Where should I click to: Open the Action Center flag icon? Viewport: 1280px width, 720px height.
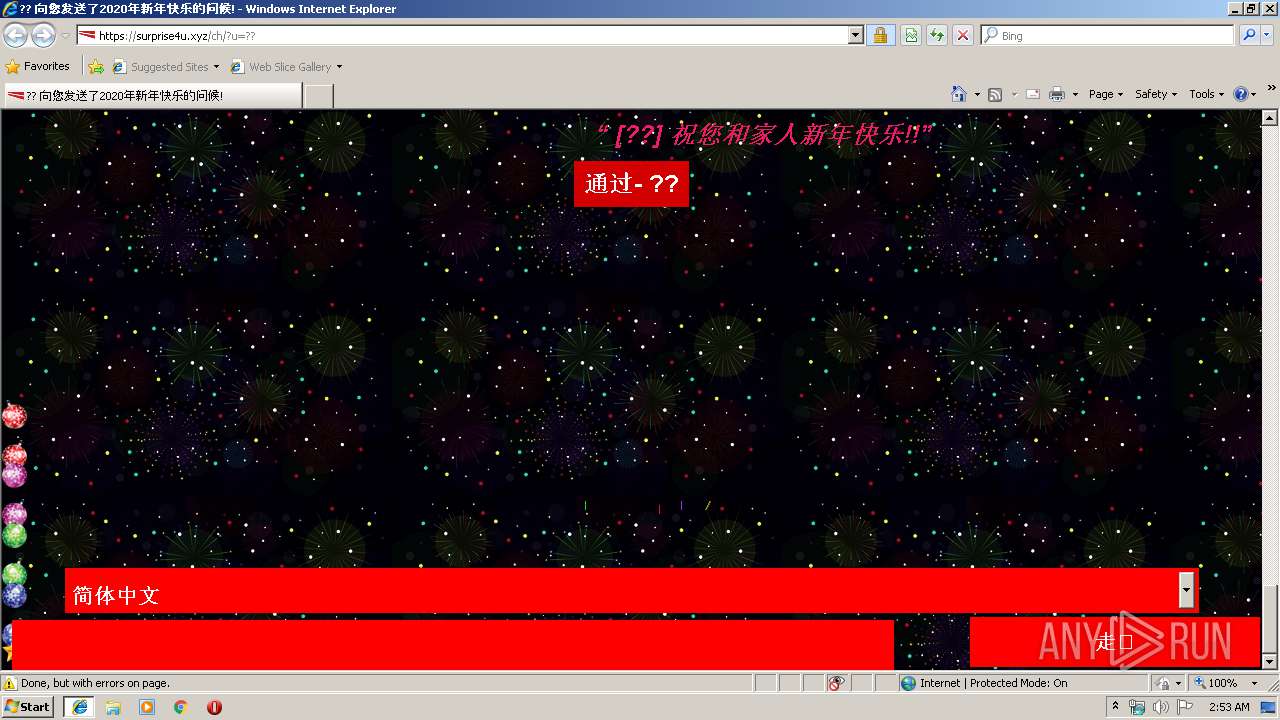[1185, 707]
